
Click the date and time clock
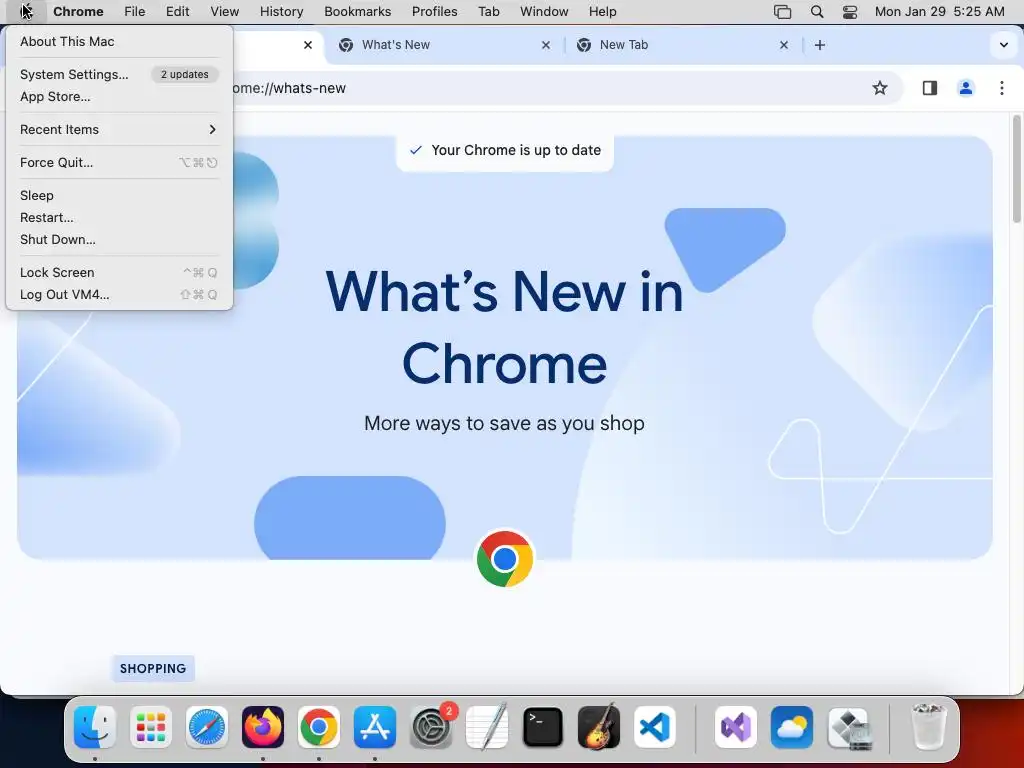[939, 12]
